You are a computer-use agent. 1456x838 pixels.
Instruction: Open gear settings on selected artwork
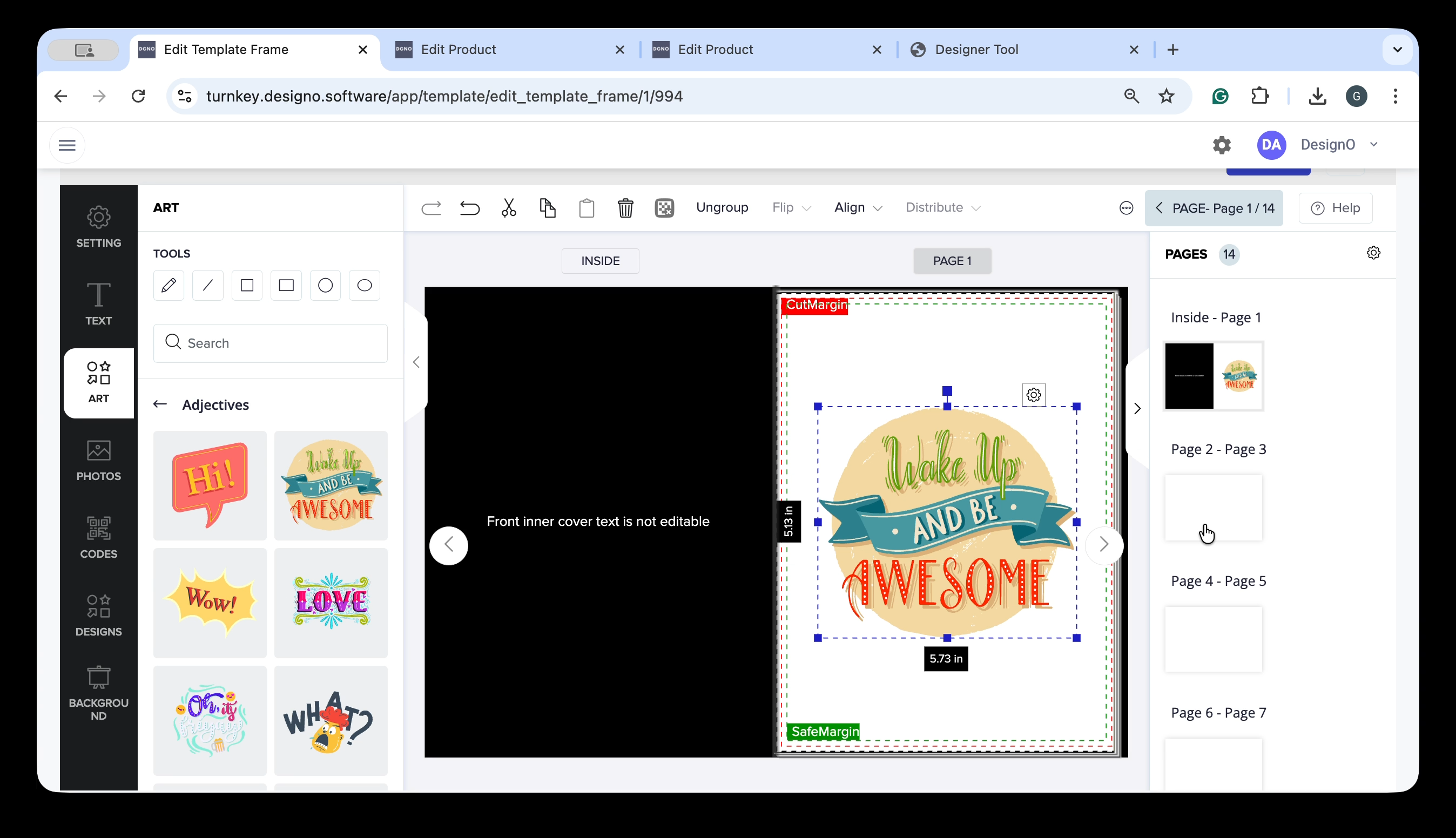(x=1034, y=395)
